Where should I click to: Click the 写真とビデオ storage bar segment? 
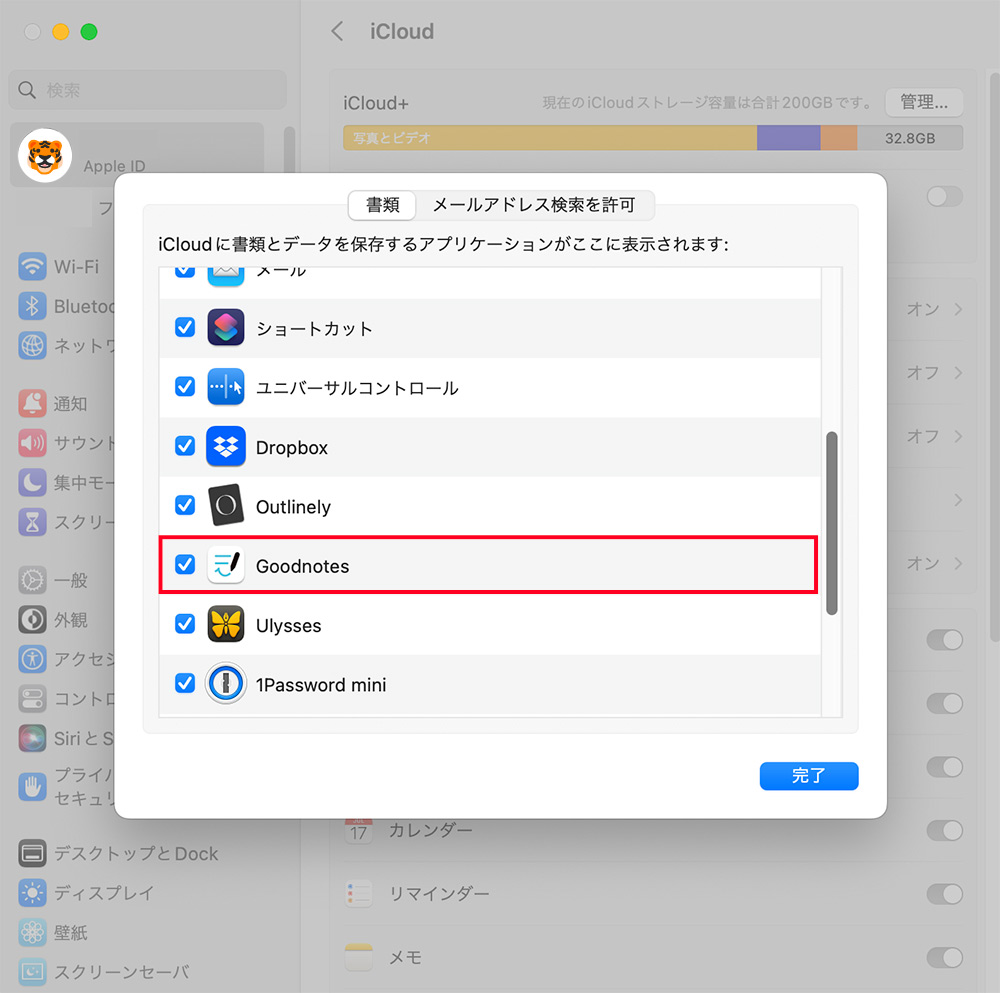550,138
